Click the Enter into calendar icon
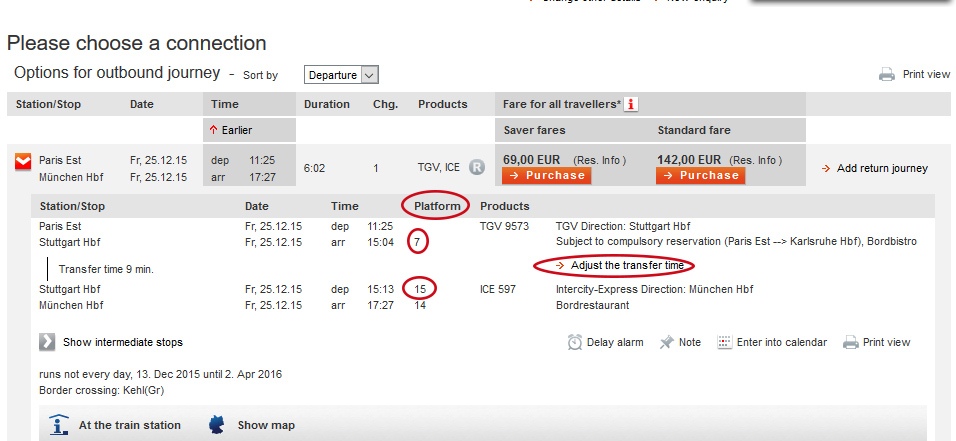 pyautogui.click(x=724, y=342)
